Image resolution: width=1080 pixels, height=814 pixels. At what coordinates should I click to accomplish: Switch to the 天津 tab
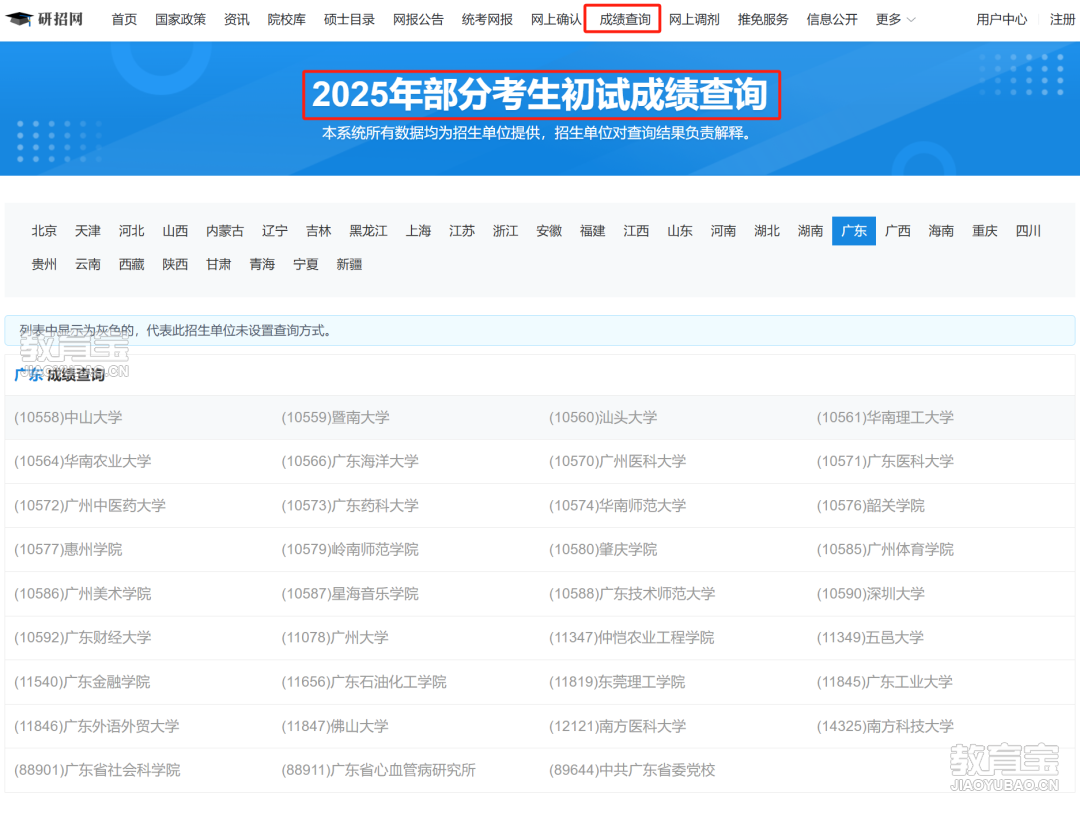[x=87, y=231]
